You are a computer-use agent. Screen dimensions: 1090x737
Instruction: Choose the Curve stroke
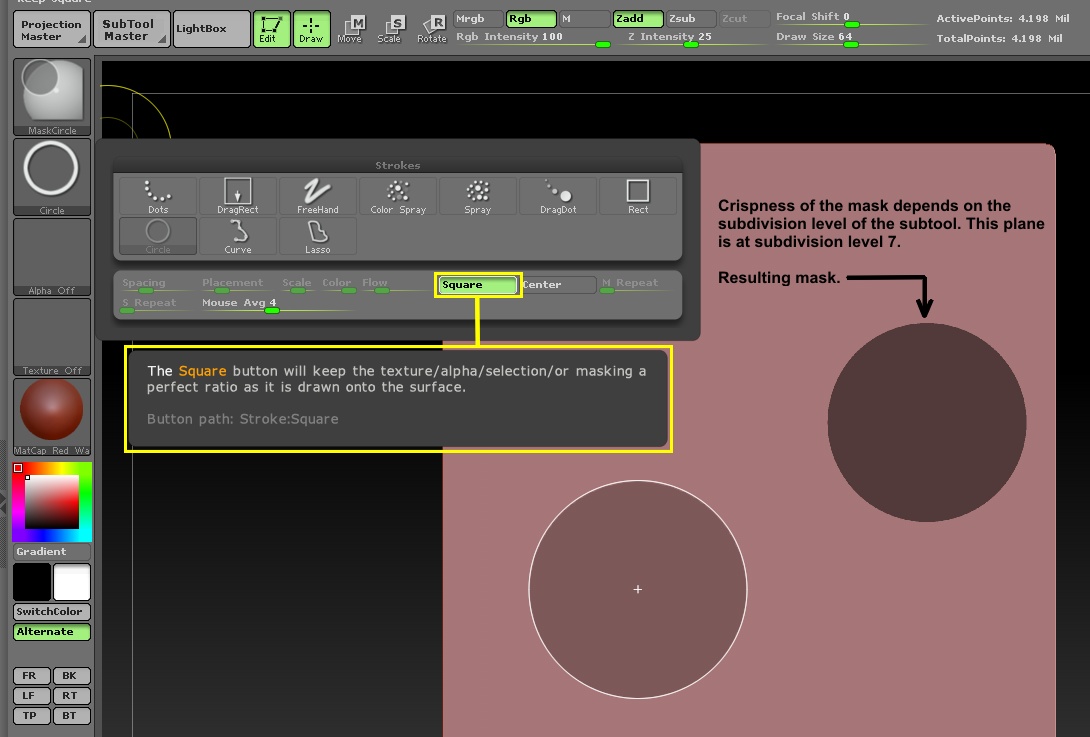238,236
